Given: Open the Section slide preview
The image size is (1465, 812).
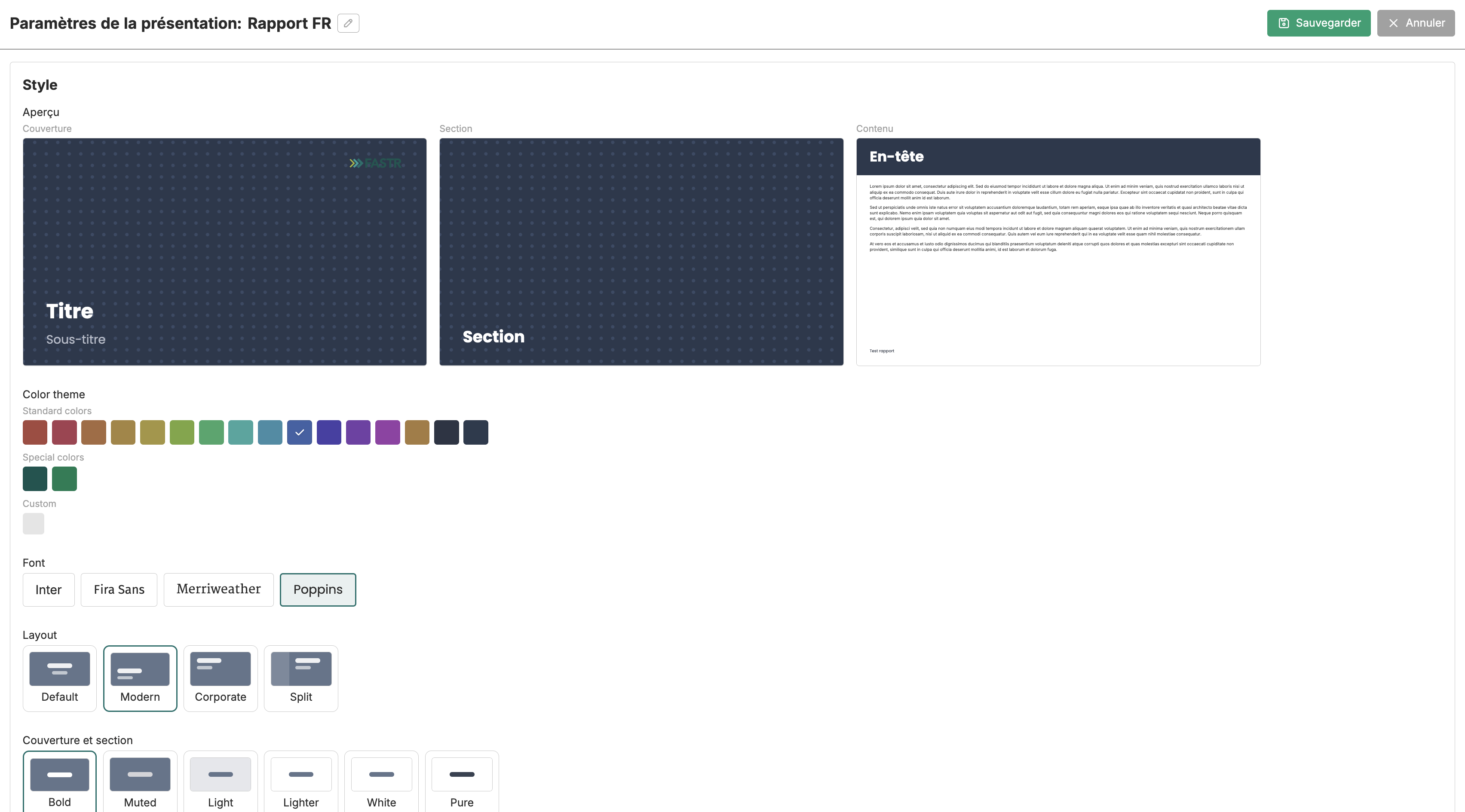Looking at the screenshot, I should pos(641,252).
